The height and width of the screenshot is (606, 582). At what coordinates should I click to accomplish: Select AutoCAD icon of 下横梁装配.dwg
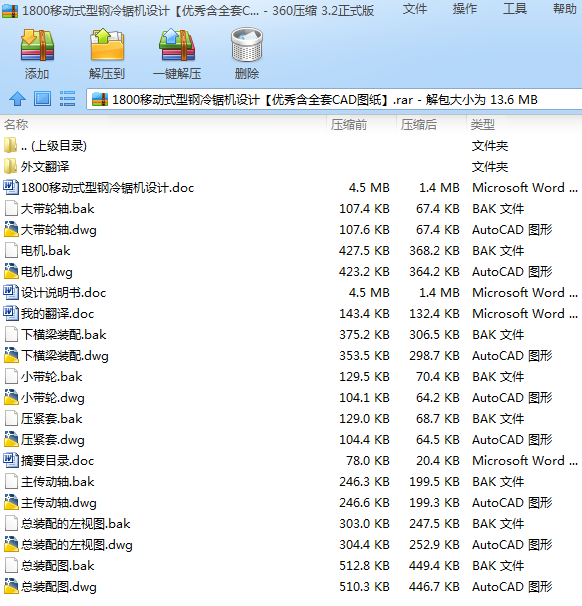point(11,356)
